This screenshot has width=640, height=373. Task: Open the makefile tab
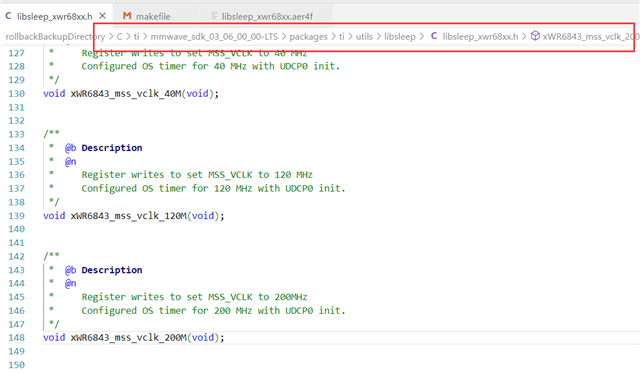(153, 16)
